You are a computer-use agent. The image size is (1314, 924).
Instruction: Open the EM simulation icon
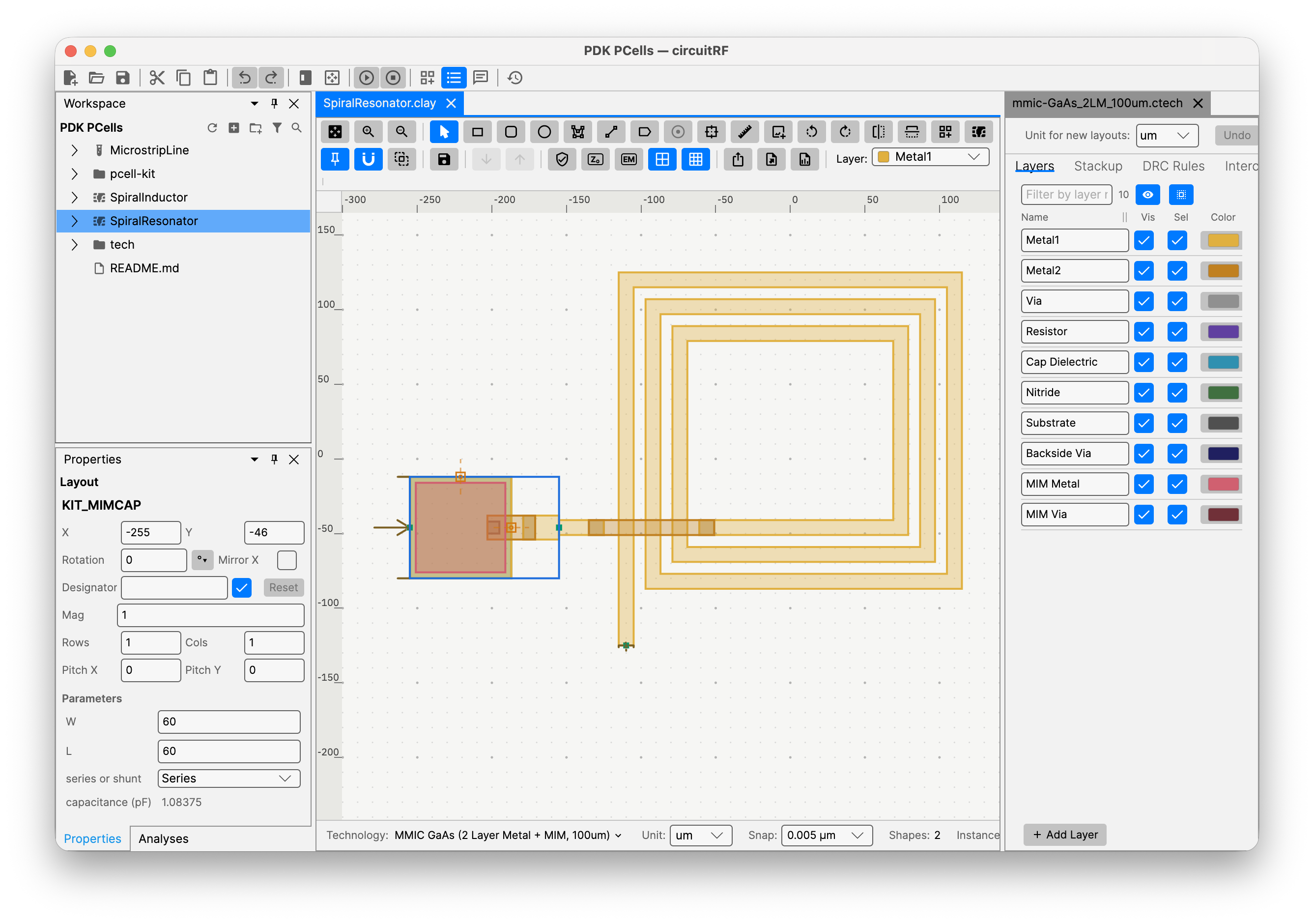pos(628,160)
